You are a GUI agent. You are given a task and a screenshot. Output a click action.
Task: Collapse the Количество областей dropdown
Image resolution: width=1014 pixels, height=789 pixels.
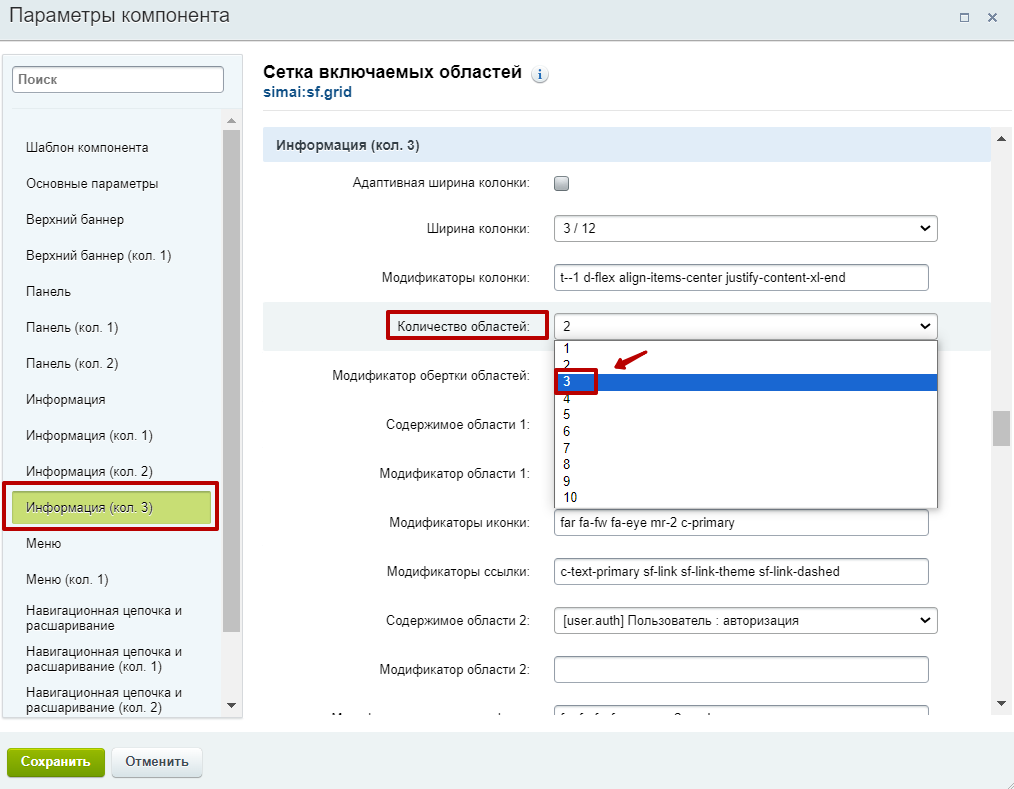point(745,326)
